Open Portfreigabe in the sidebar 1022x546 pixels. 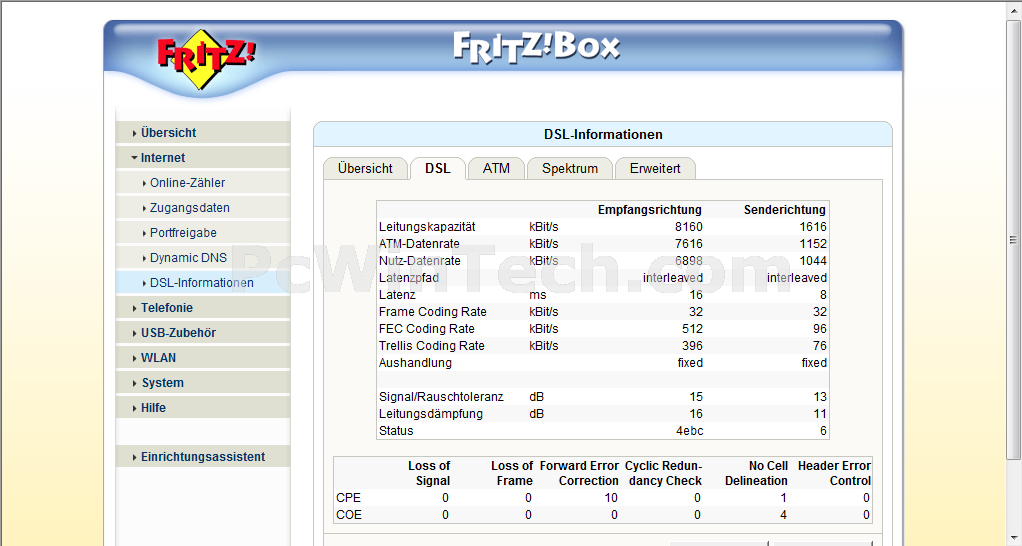203,233
